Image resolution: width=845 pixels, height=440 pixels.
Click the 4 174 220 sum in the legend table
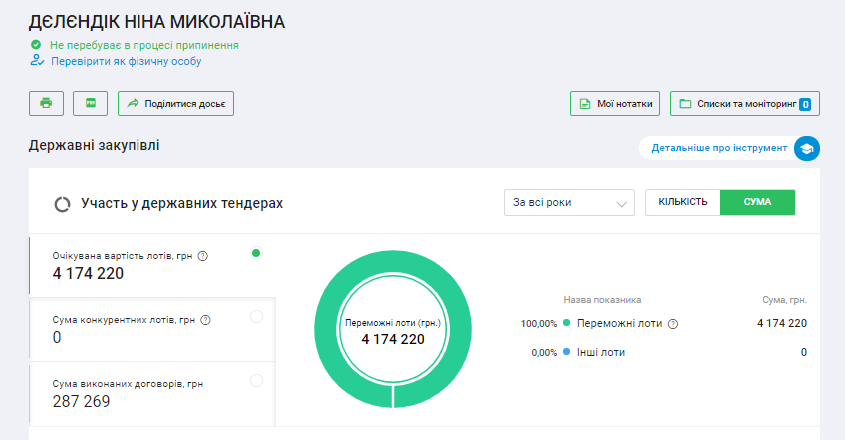click(781, 323)
